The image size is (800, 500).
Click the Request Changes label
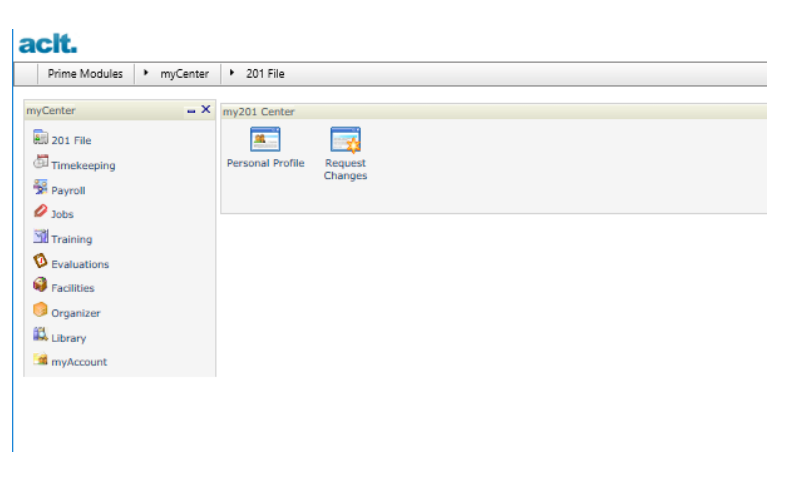click(x=345, y=169)
